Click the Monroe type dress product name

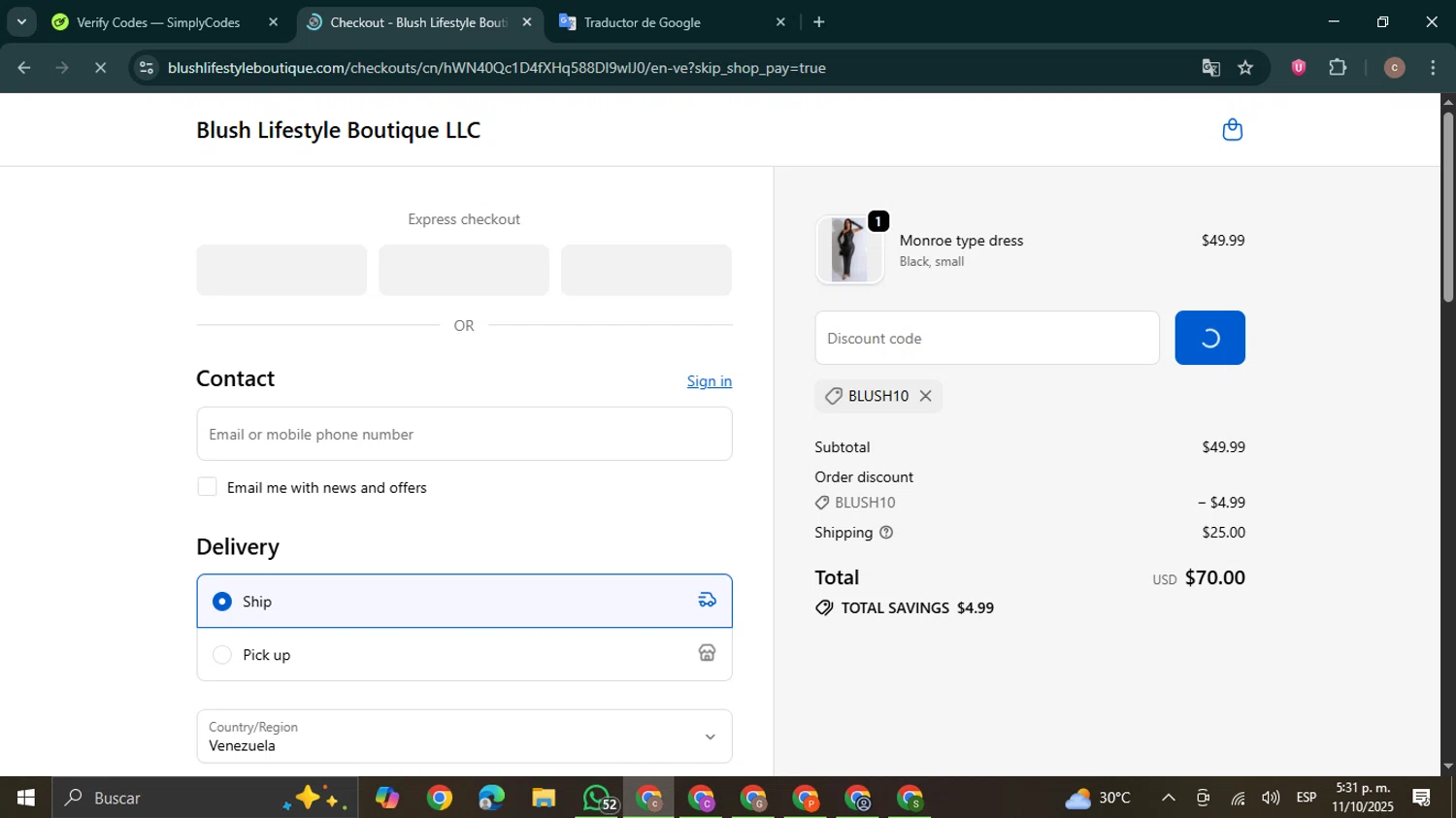961,241
